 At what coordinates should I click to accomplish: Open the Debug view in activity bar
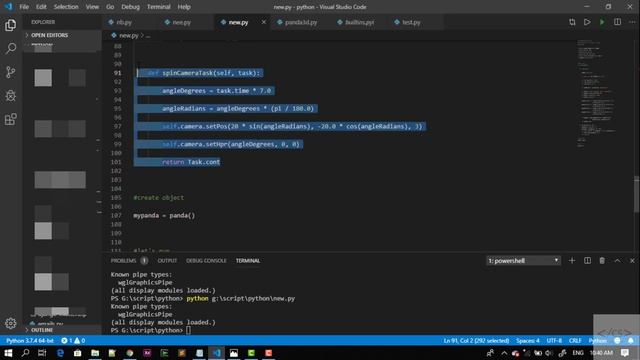click(11, 96)
